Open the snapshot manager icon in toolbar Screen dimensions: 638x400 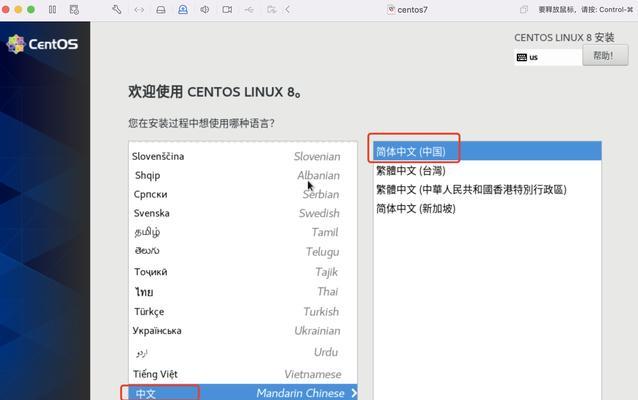(74, 9)
